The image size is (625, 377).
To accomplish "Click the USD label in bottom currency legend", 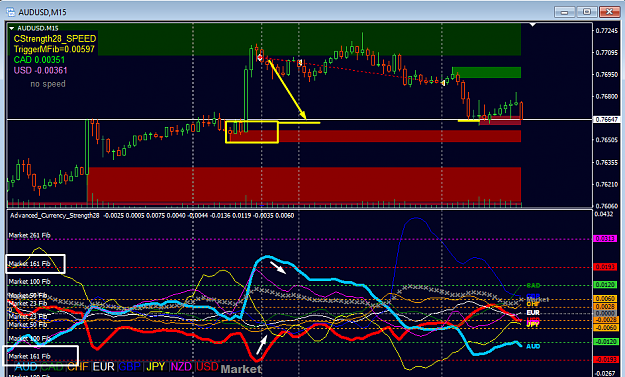I will (207, 367).
